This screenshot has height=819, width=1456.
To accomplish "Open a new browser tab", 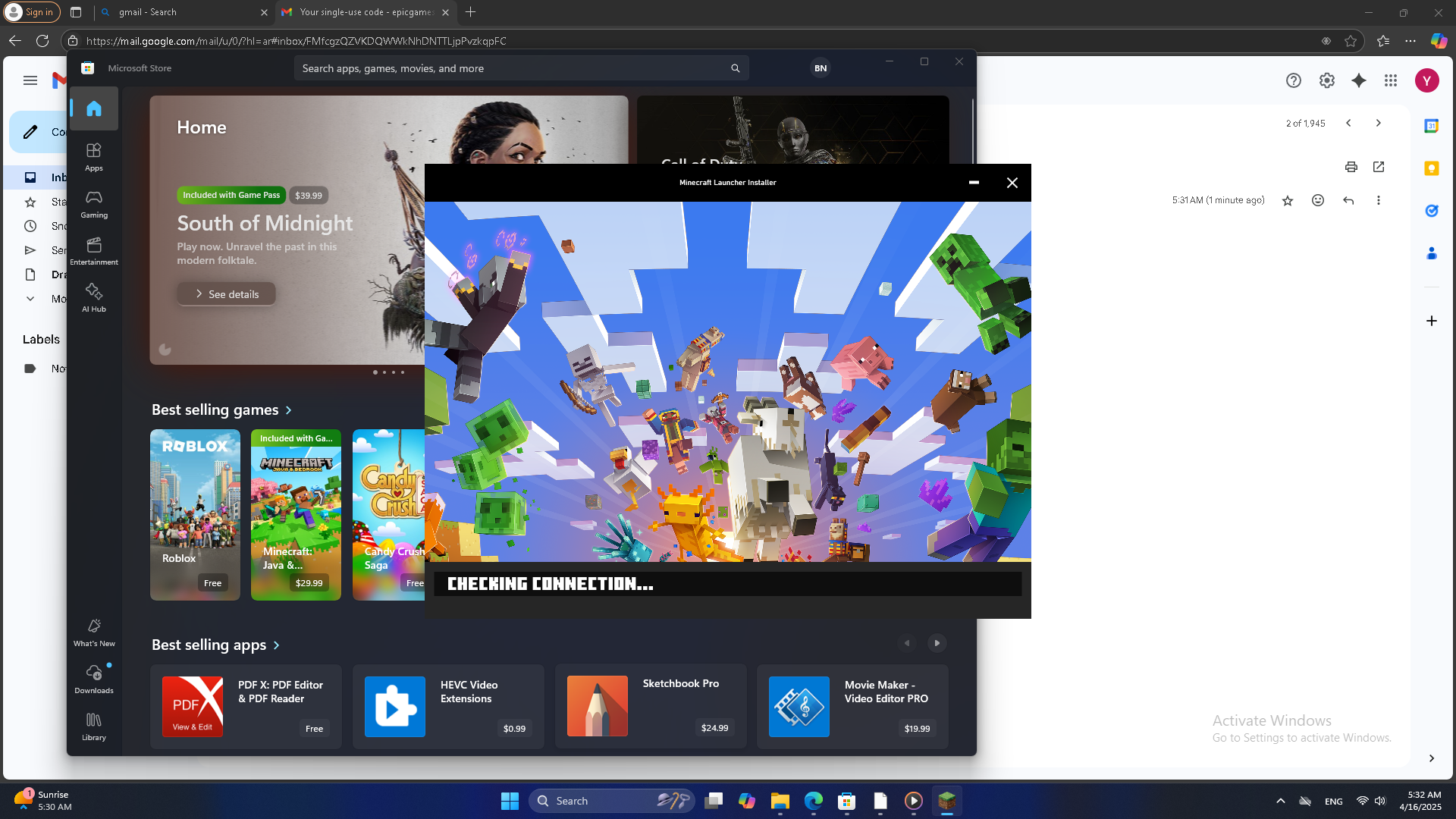I will pyautogui.click(x=471, y=12).
